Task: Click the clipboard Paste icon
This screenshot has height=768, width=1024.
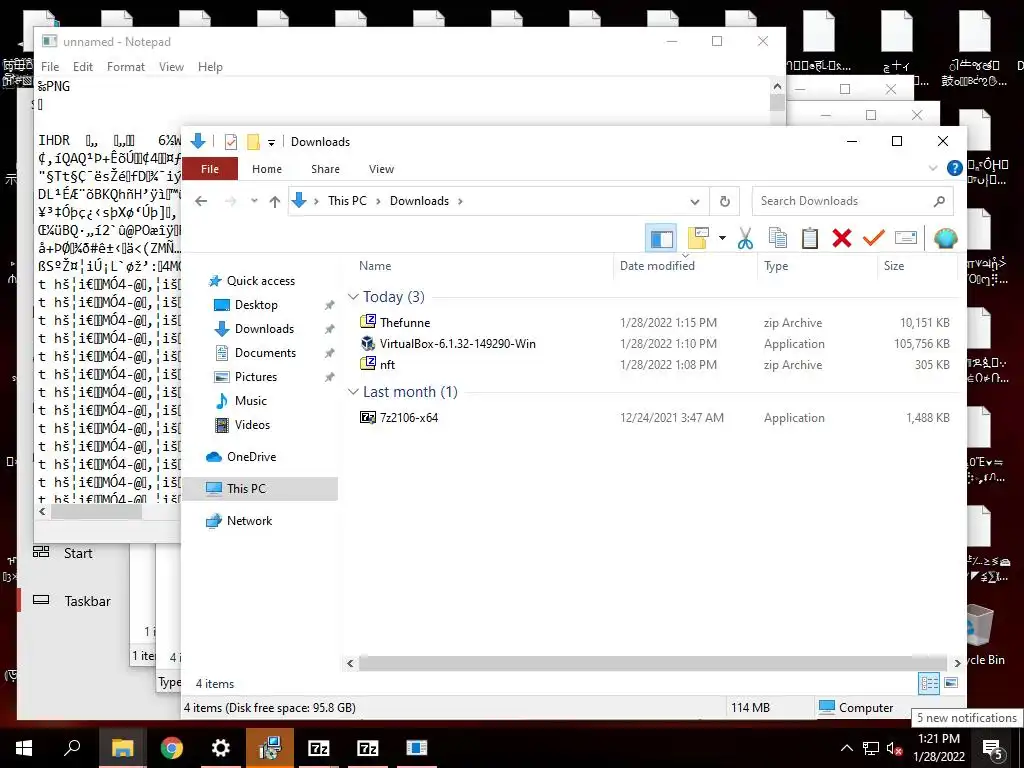Action: click(810, 238)
